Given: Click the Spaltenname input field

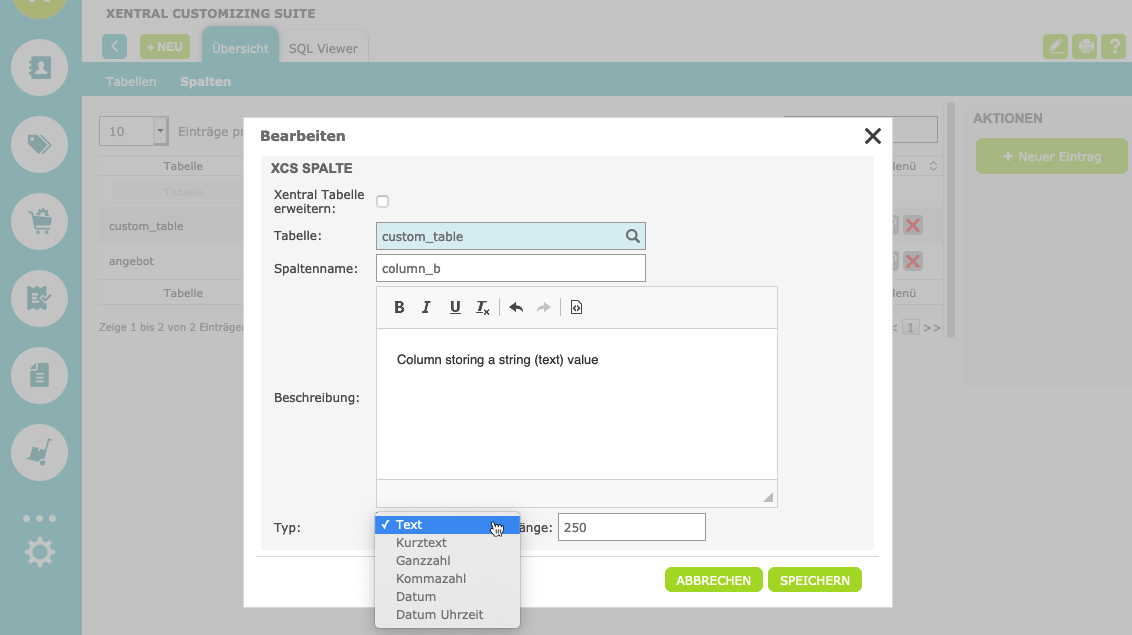Looking at the screenshot, I should pos(511,268).
